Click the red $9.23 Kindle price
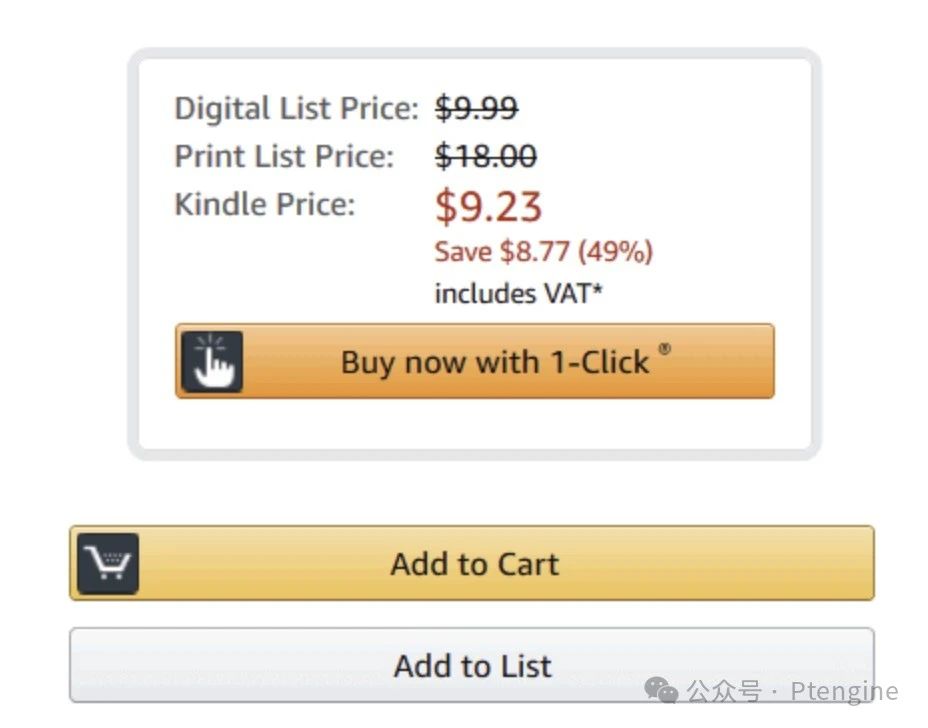The image size is (928, 728). point(488,207)
